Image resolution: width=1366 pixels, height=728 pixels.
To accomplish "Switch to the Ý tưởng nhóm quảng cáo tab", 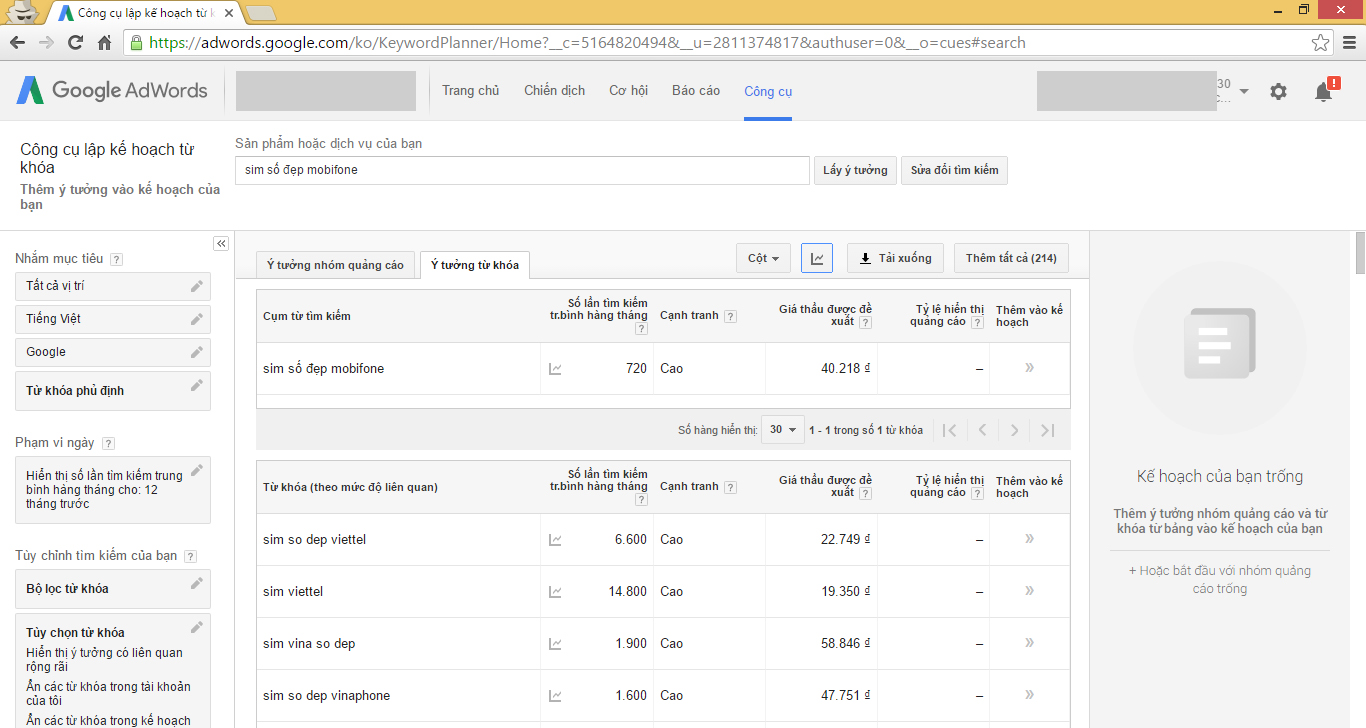I will click(x=335, y=264).
